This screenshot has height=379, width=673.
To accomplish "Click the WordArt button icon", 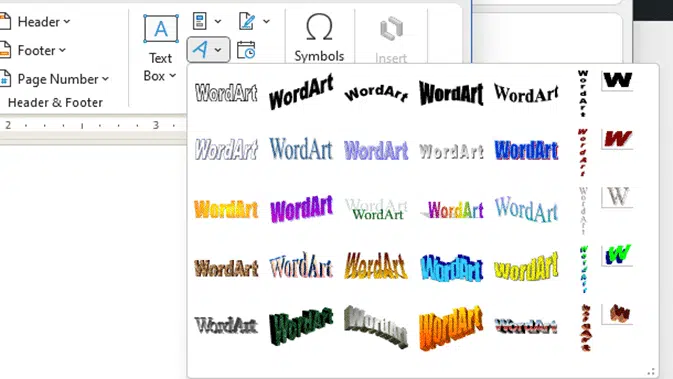I will coord(200,50).
